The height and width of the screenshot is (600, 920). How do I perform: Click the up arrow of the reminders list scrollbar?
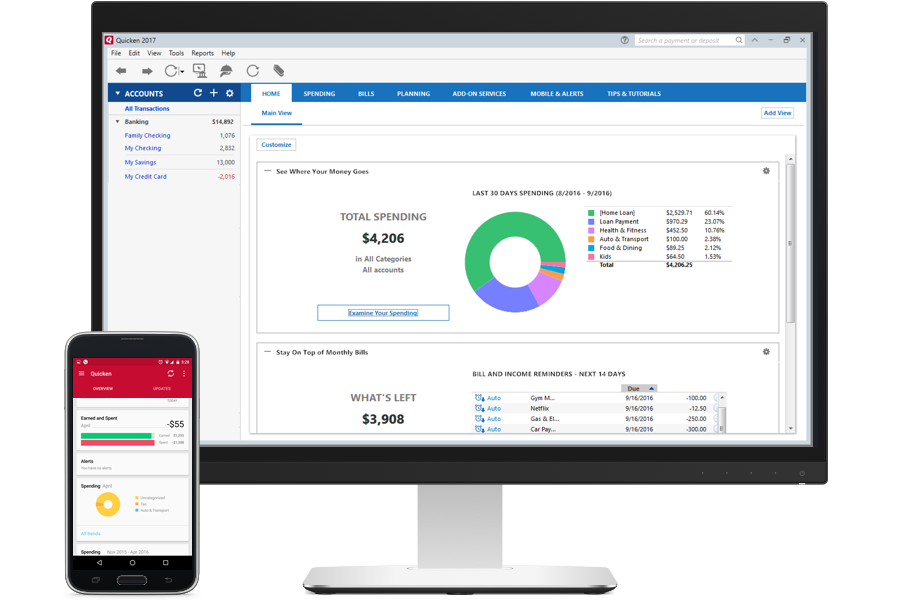(722, 397)
